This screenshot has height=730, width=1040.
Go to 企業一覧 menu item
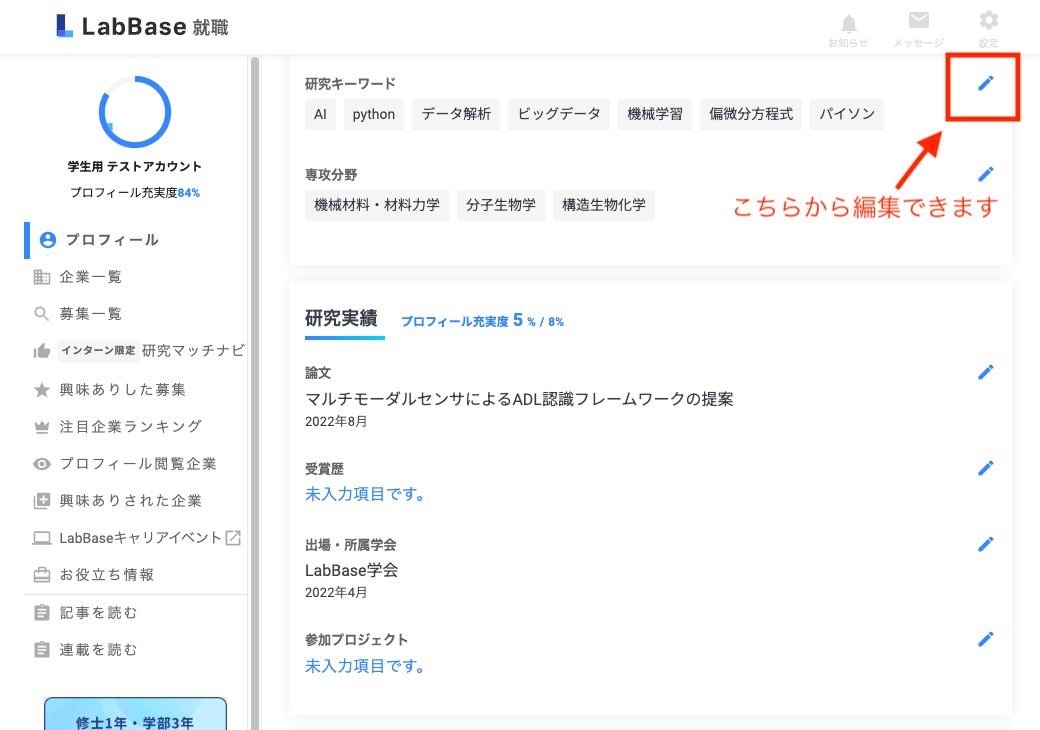tap(90, 277)
